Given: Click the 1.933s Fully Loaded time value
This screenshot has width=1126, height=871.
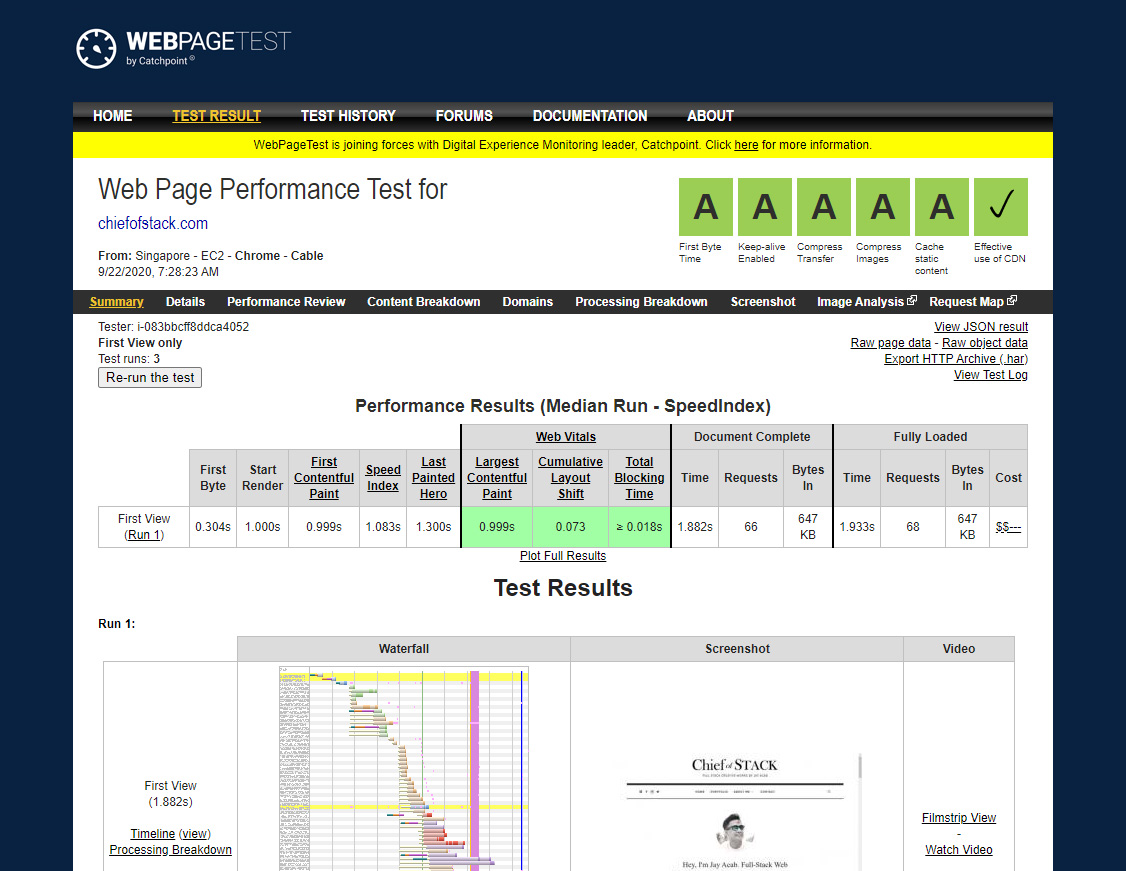Looking at the screenshot, I should click(857, 527).
